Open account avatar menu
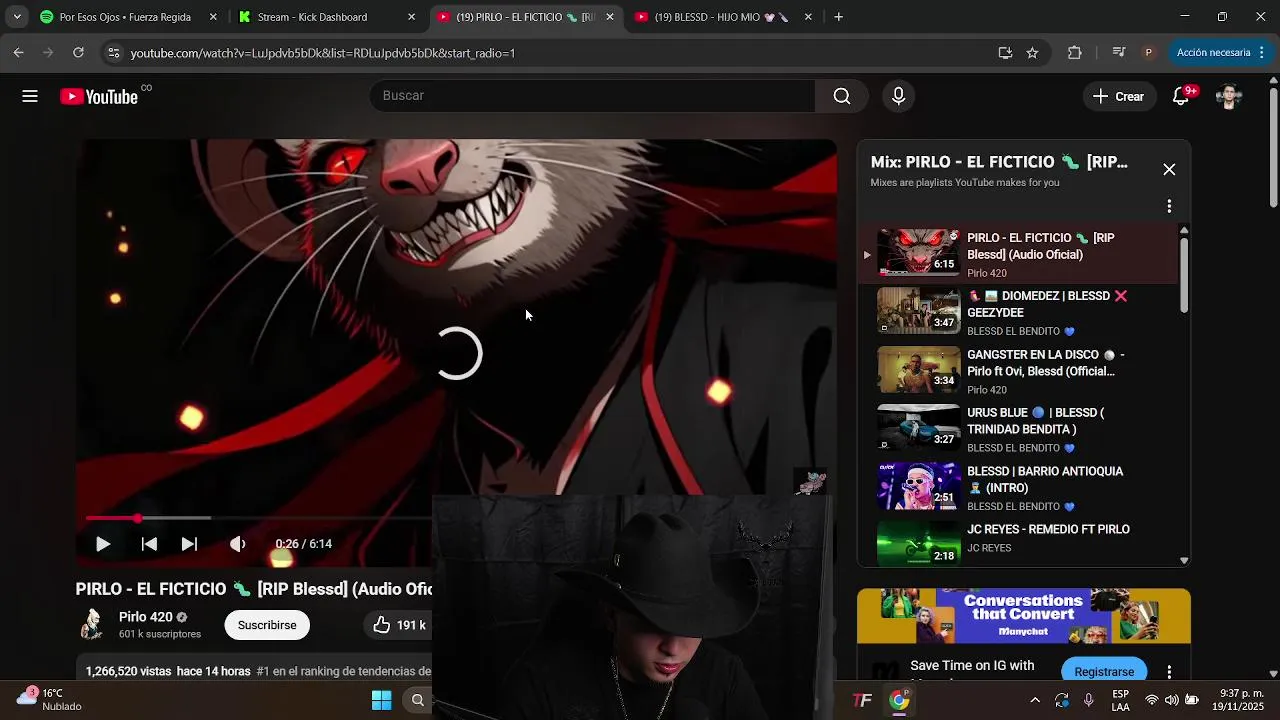The width and height of the screenshot is (1280, 720). [x=1229, y=96]
